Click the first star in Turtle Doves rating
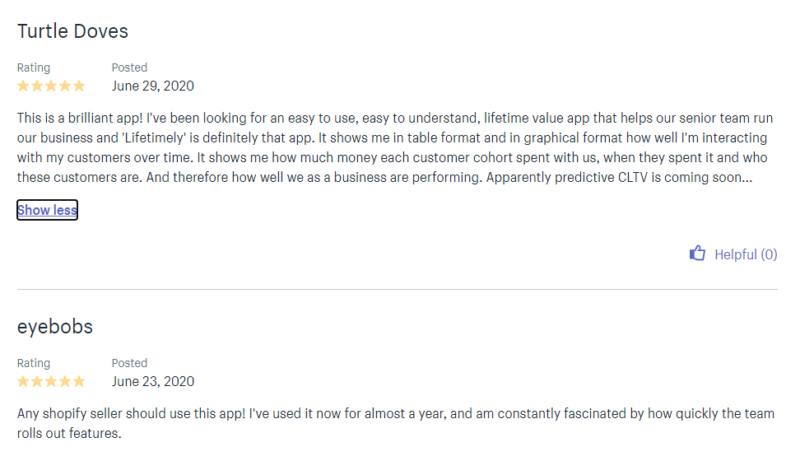Image resolution: width=800 pixels, height=461 pixels. point(23,86)
